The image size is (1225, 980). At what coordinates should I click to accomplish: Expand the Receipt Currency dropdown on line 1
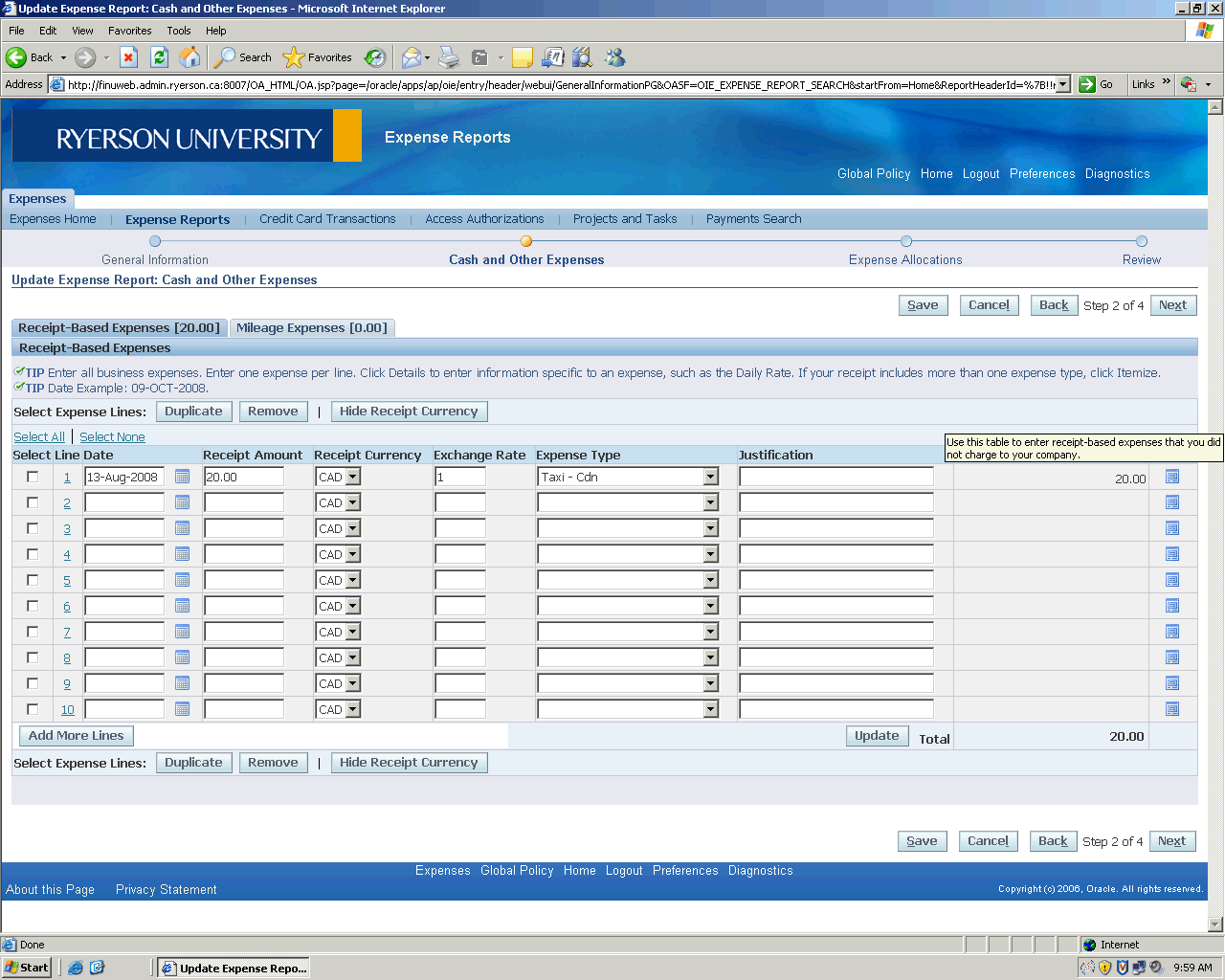click(352, 477)
